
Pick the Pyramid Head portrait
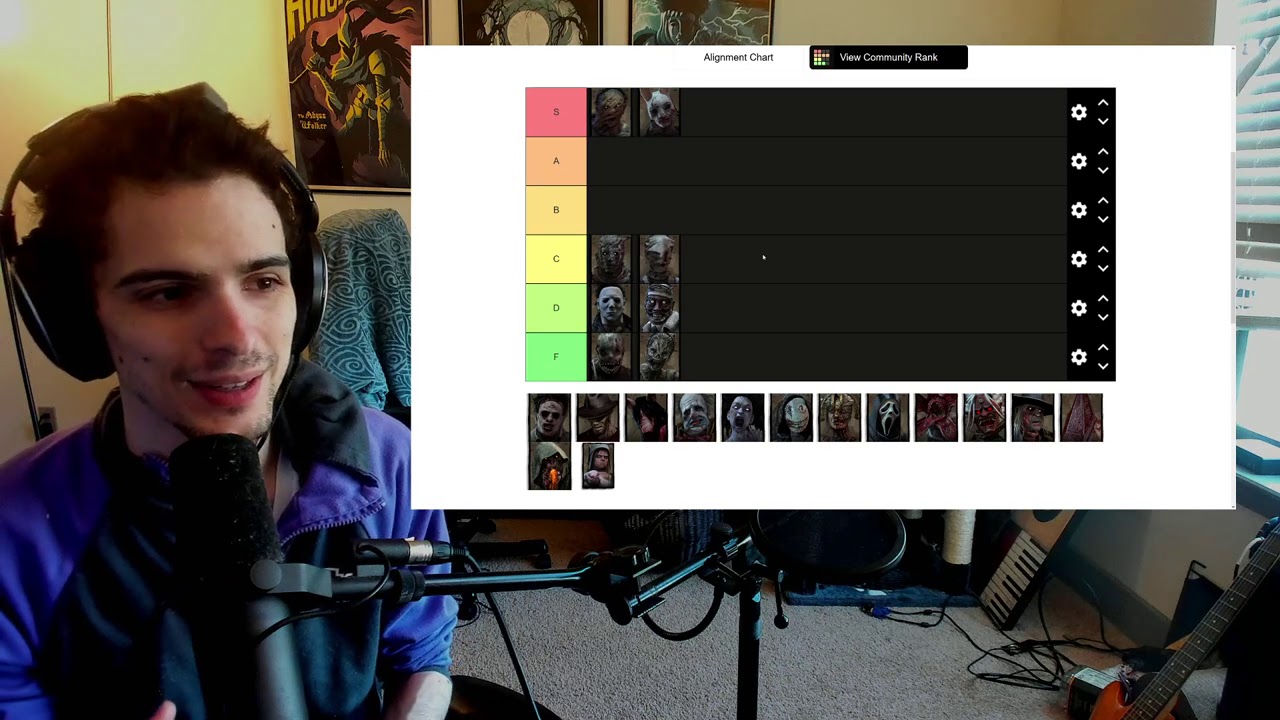point(1081,417)
